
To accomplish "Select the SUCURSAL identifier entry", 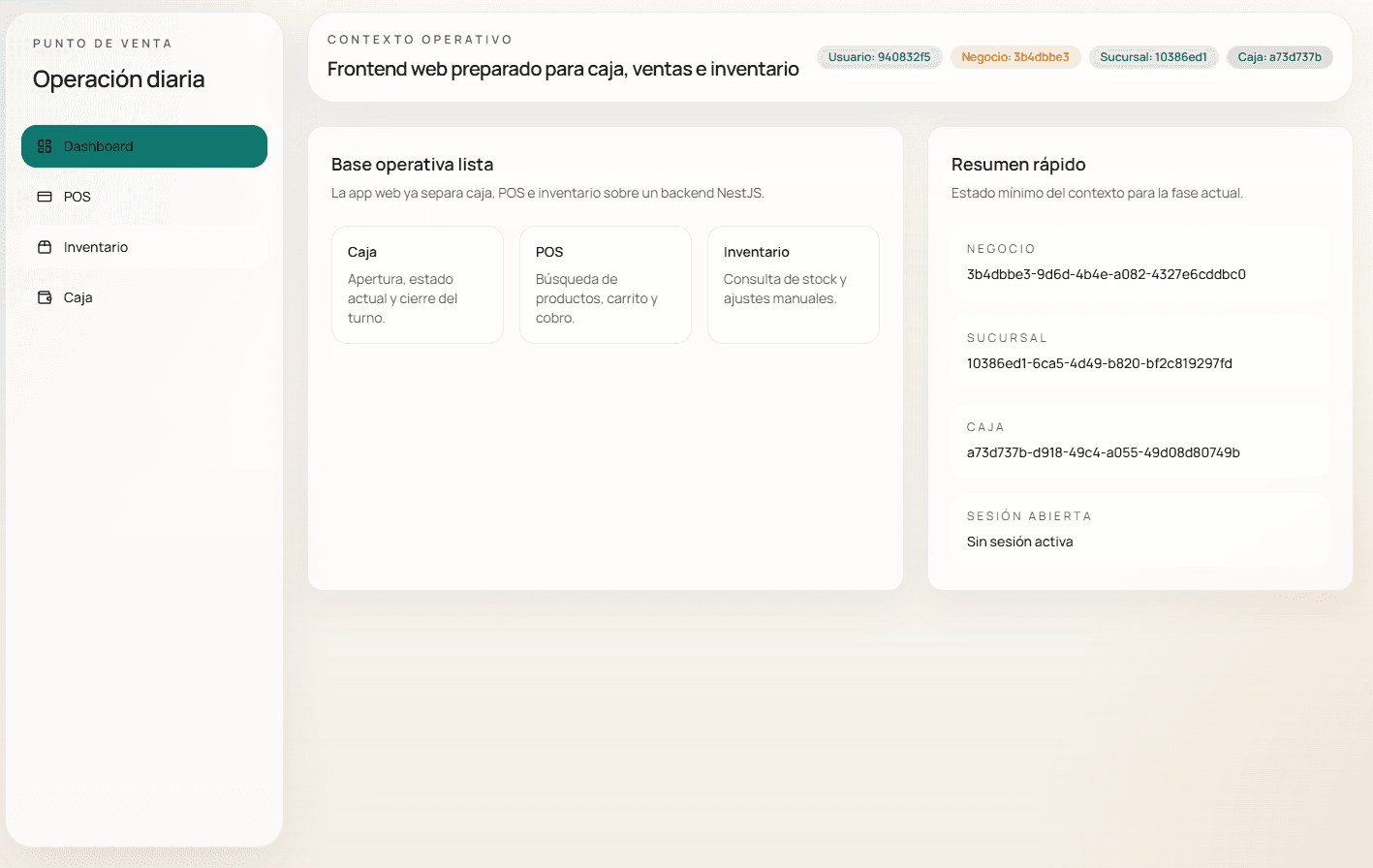I will (1139, 351).
